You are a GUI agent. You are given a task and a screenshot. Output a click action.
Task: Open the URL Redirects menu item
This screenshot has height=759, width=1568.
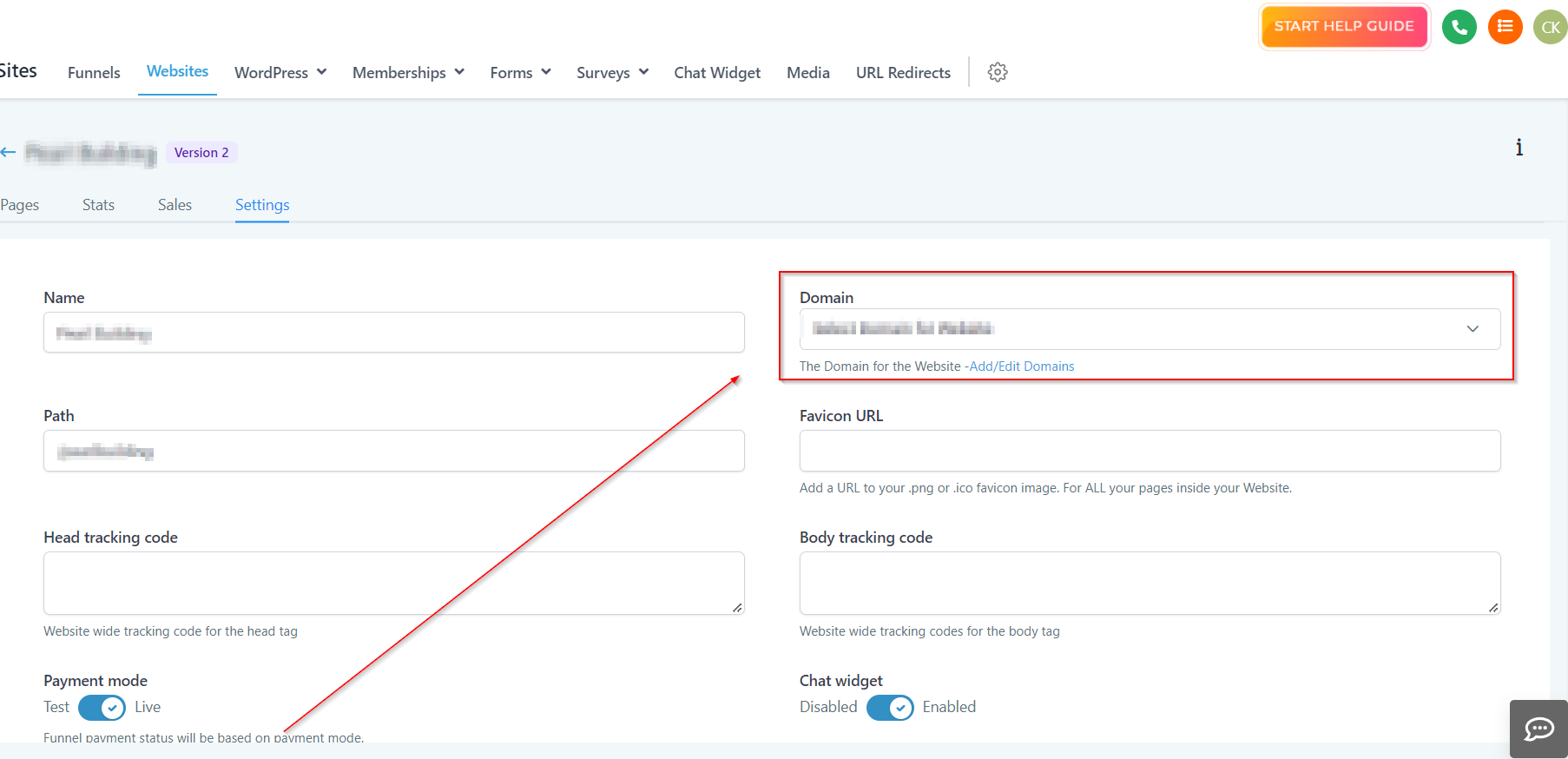[903, 73]
